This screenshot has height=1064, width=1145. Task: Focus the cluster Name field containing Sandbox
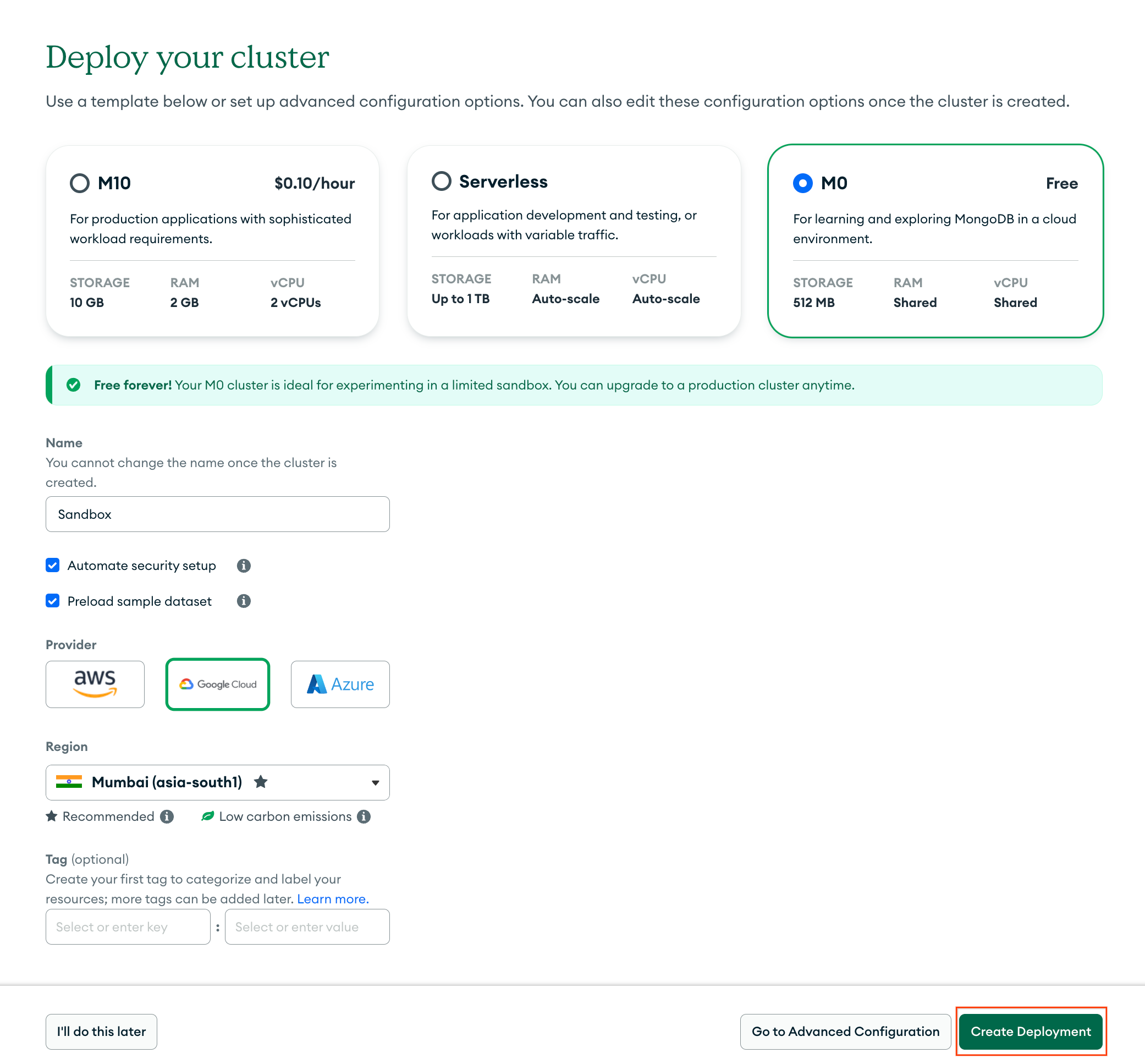[218, 514]
